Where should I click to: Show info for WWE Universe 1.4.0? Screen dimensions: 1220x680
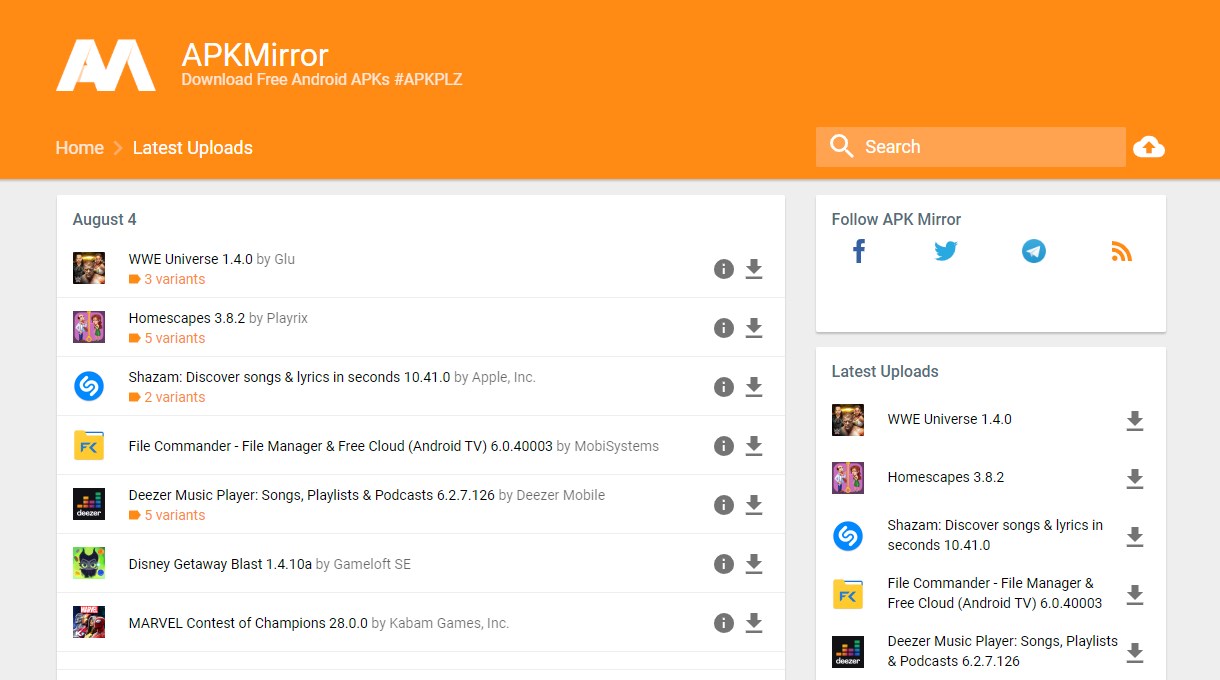pos(724,269)
